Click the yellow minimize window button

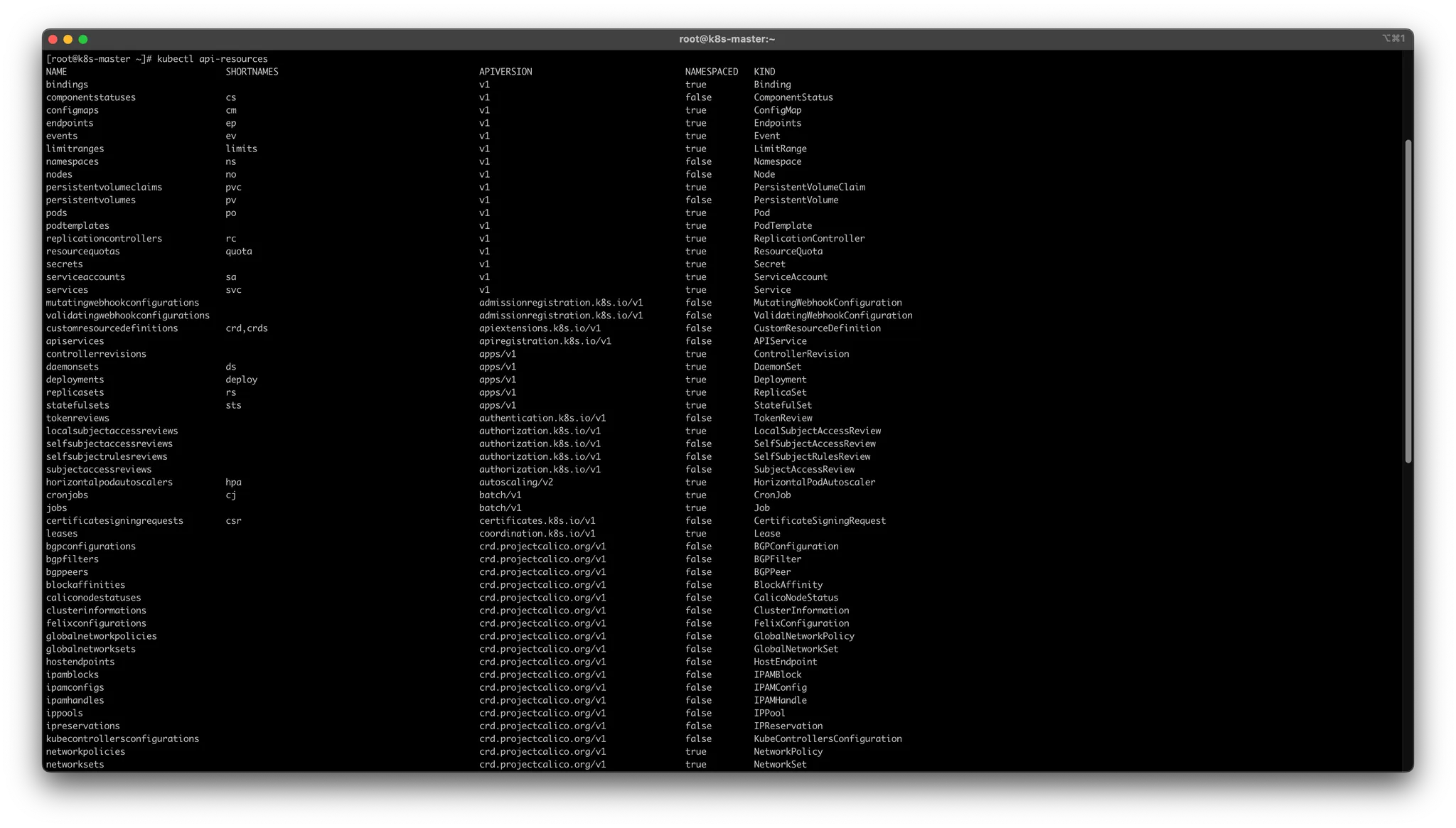(68, 39)
